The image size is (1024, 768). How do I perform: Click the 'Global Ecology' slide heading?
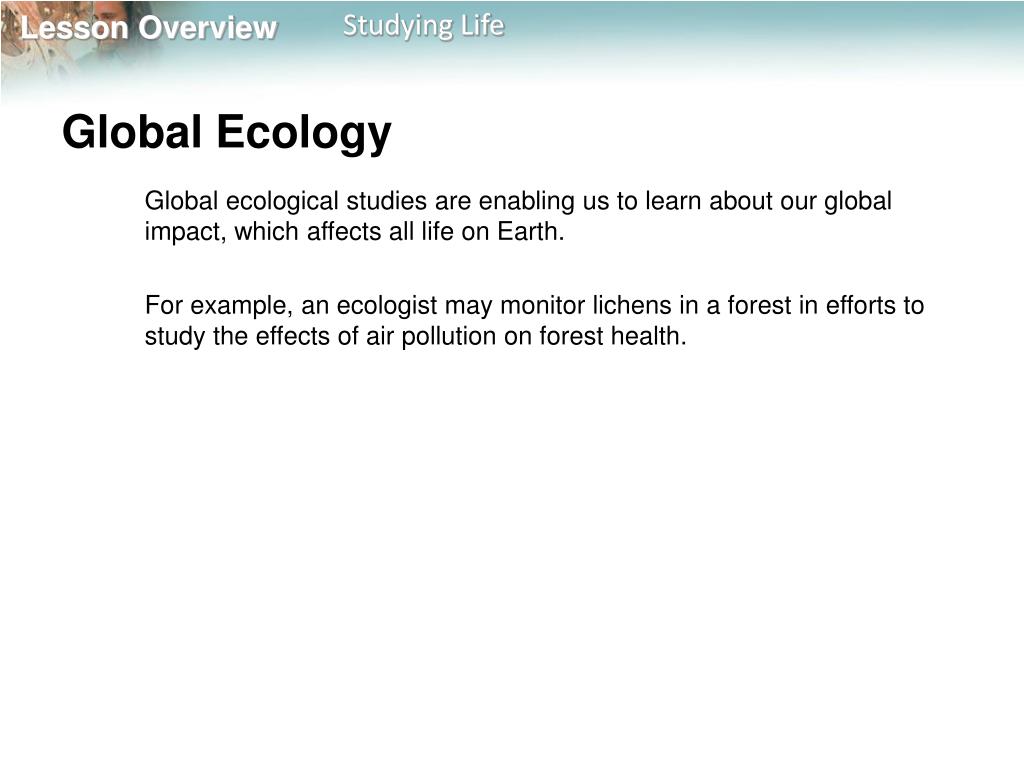[x=227, y=133]
